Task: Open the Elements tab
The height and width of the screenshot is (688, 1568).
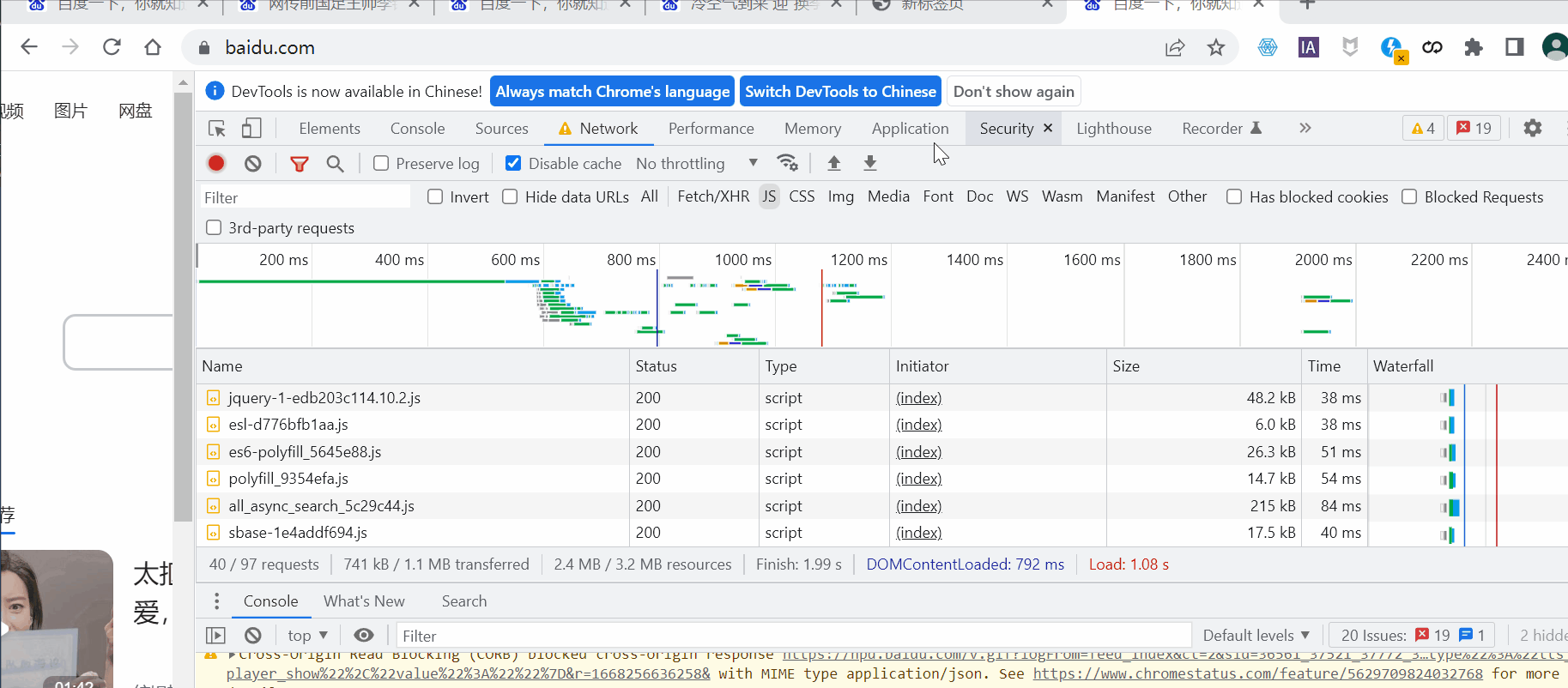Action: pyautogui.click(x=330, y=128)
